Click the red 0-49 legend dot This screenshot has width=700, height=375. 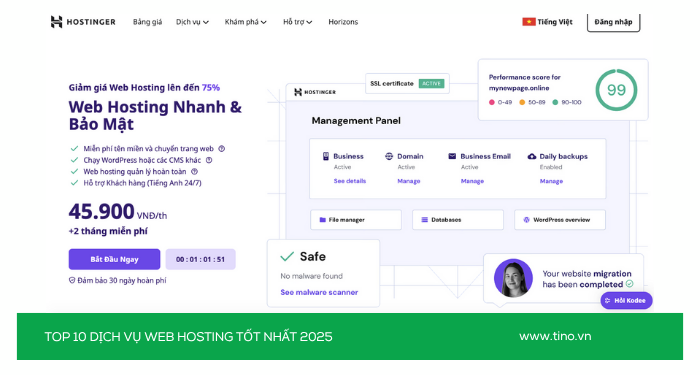[492, 102]
